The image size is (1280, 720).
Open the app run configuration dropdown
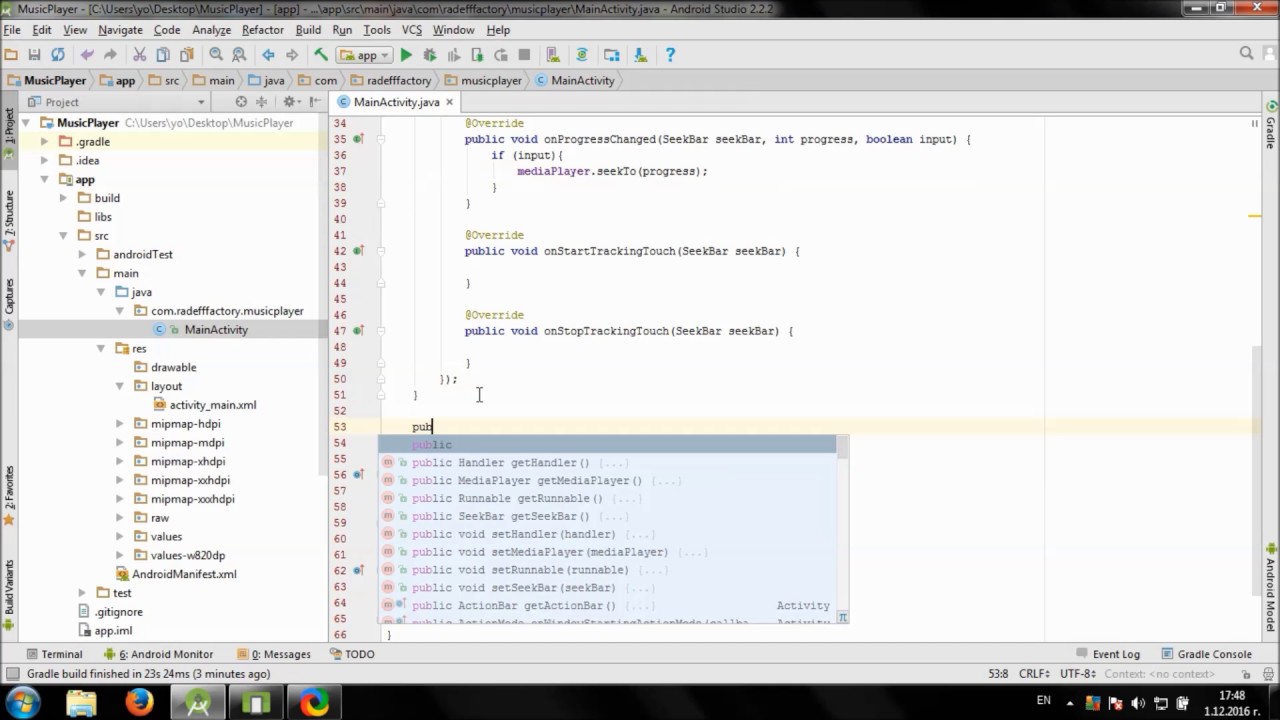point(364,55)
